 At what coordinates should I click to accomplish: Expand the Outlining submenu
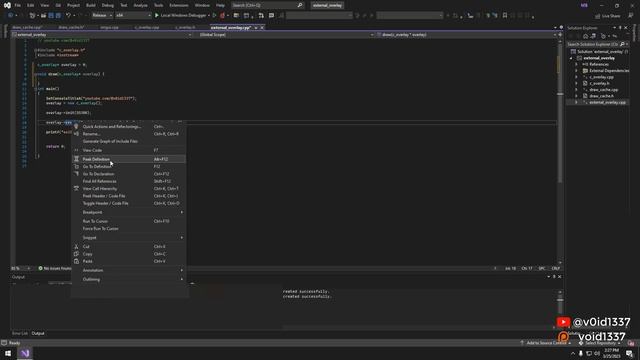tap(128, 279)
